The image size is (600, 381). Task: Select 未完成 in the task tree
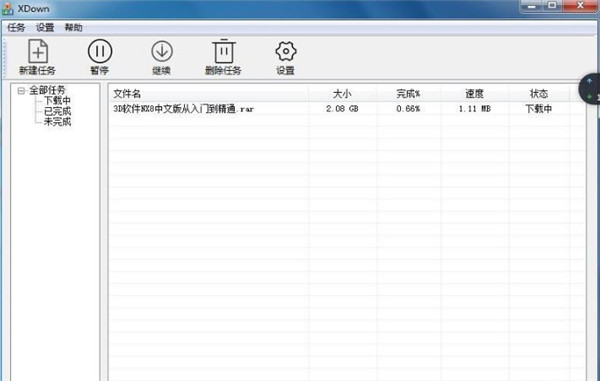pos(57,122)
